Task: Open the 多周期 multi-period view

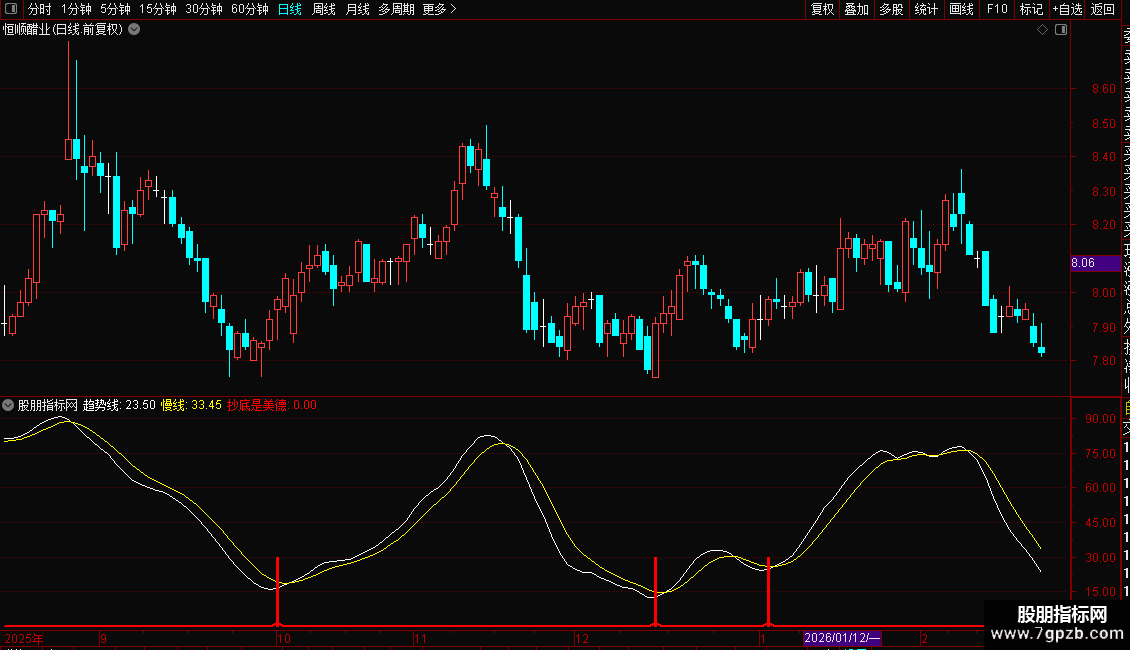Action: click(x=396, y=9)
